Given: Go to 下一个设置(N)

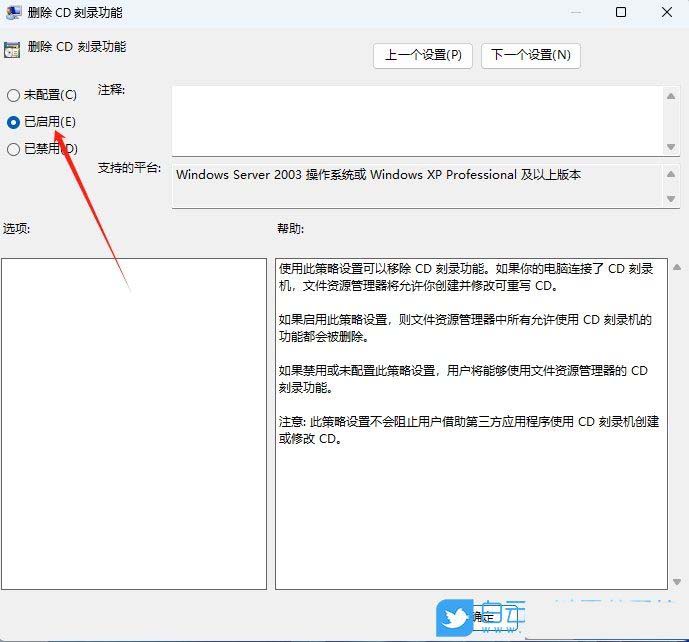Looking at the screenshot, I should tap(531, 55).
